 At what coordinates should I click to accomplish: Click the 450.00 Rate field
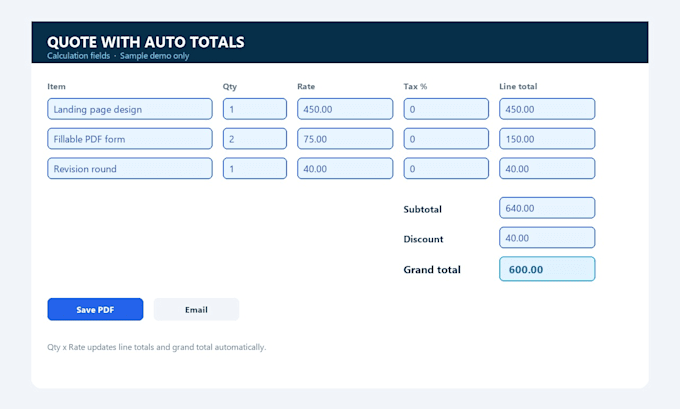click(345, 109)
